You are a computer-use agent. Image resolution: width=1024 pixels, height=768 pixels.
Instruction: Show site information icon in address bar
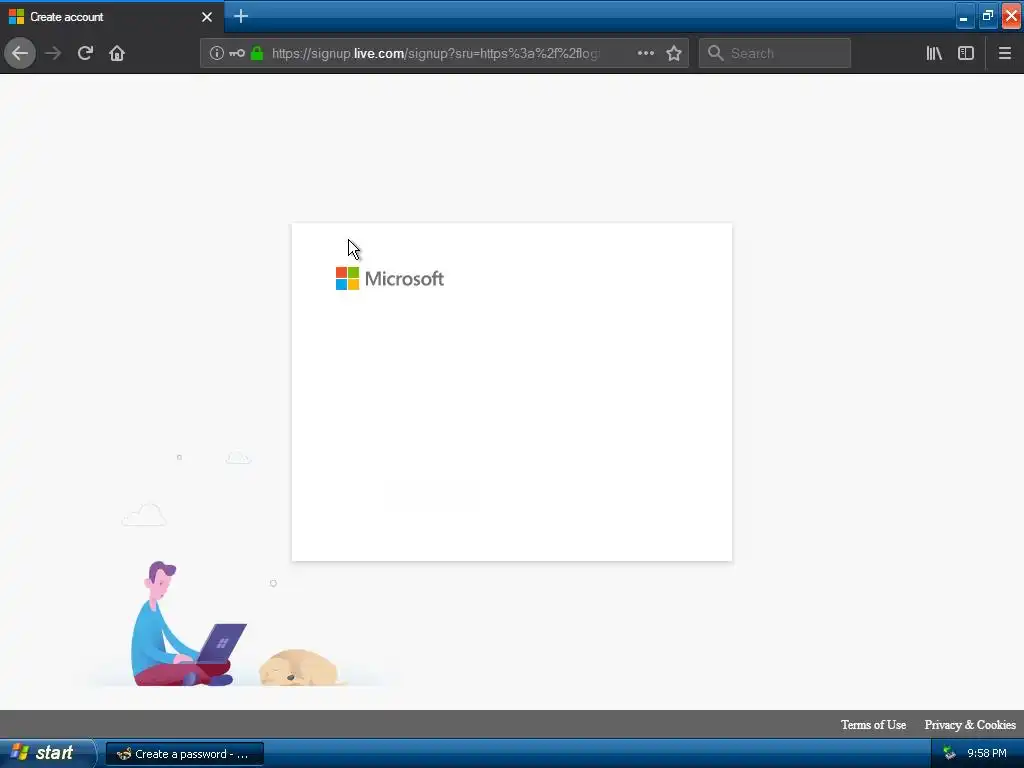point(216,53)
